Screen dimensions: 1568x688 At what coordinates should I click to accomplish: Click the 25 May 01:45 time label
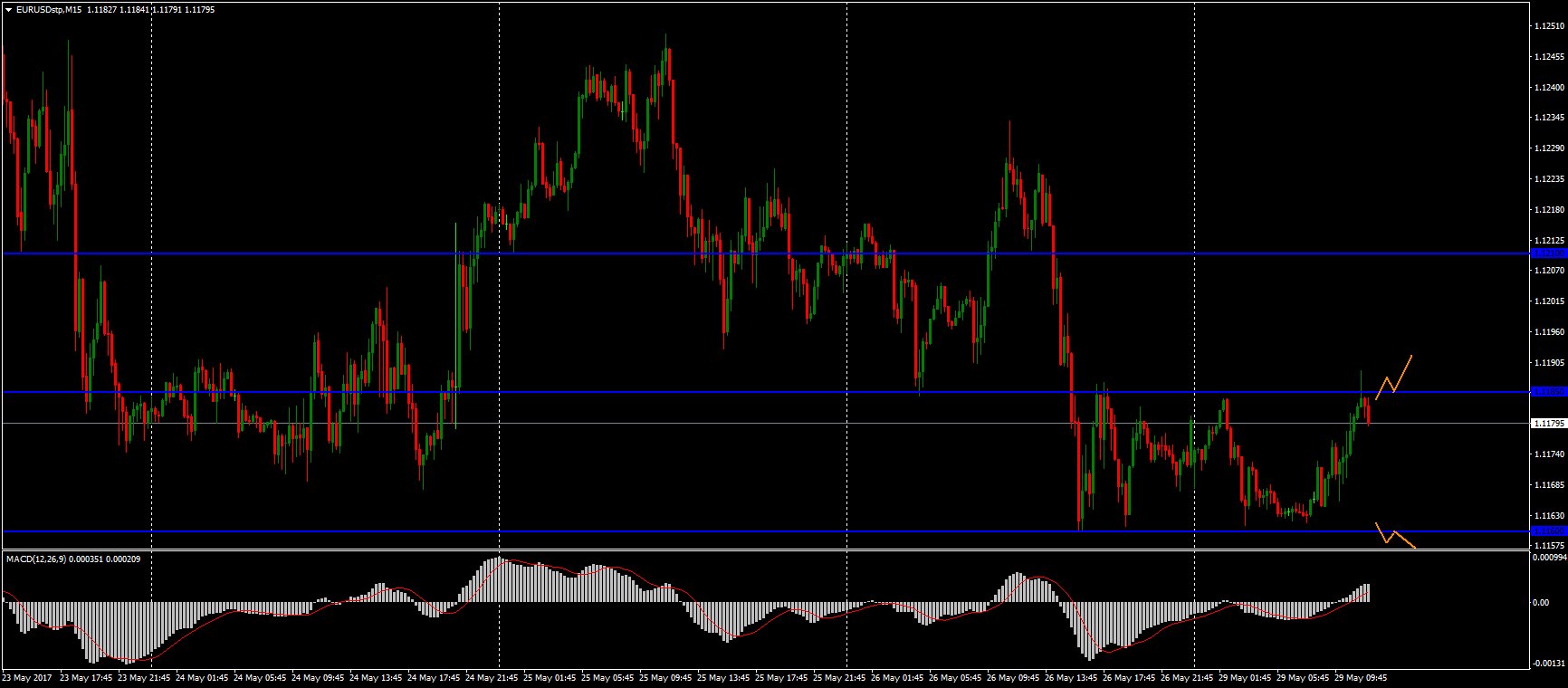pyautogui.click(x=550, y=677)
